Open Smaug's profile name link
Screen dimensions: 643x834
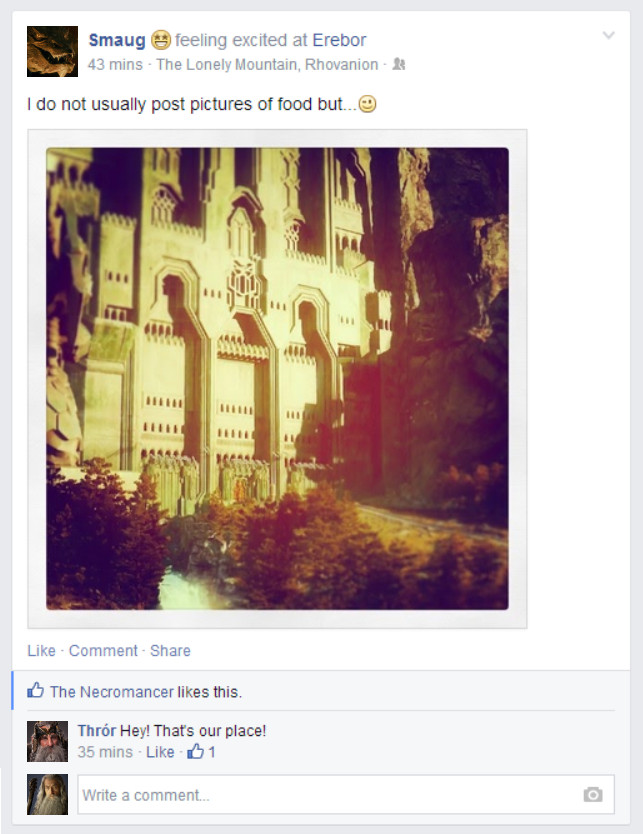tap(117, 40)
